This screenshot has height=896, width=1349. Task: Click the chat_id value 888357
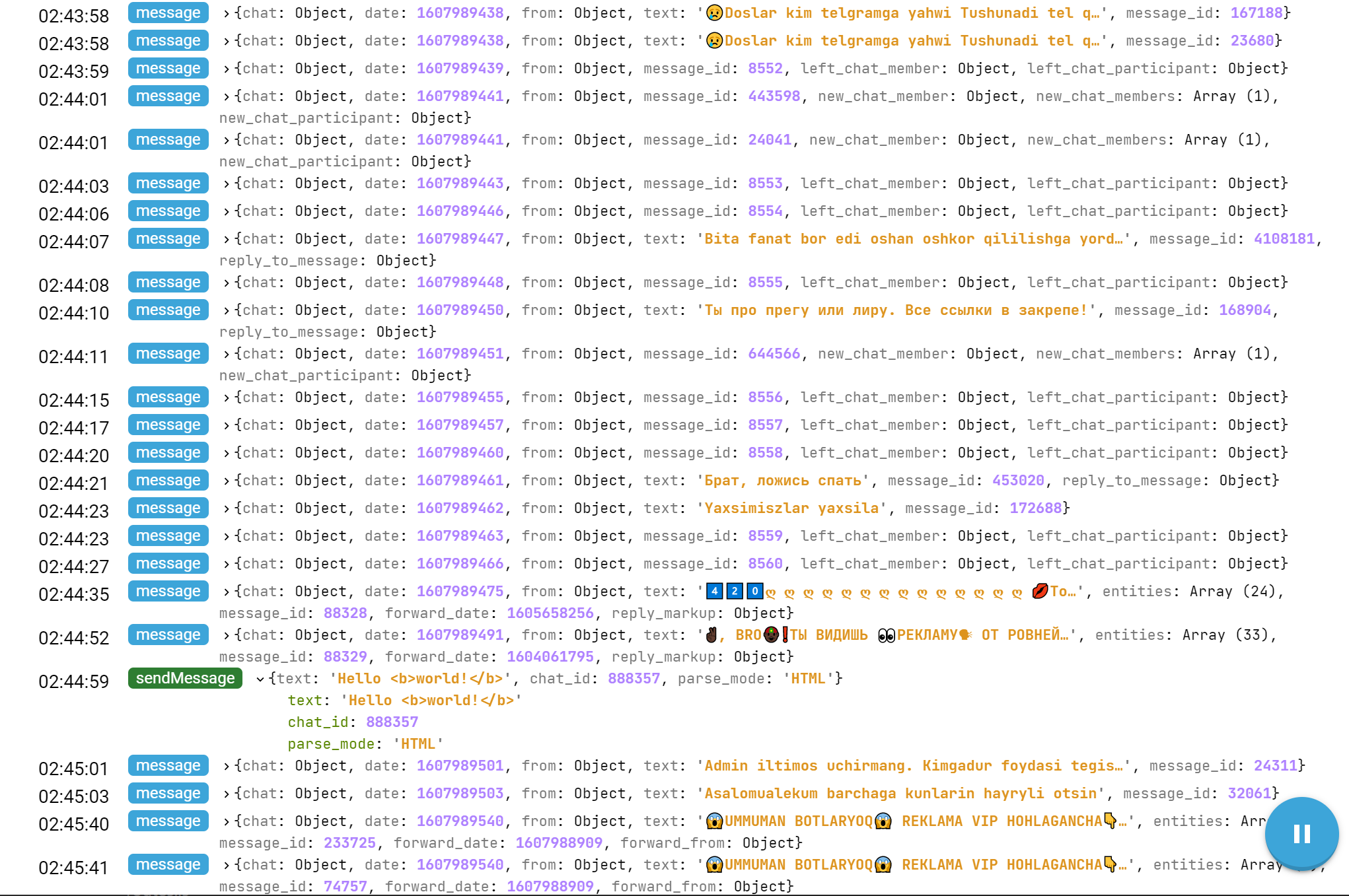(392, 722)
